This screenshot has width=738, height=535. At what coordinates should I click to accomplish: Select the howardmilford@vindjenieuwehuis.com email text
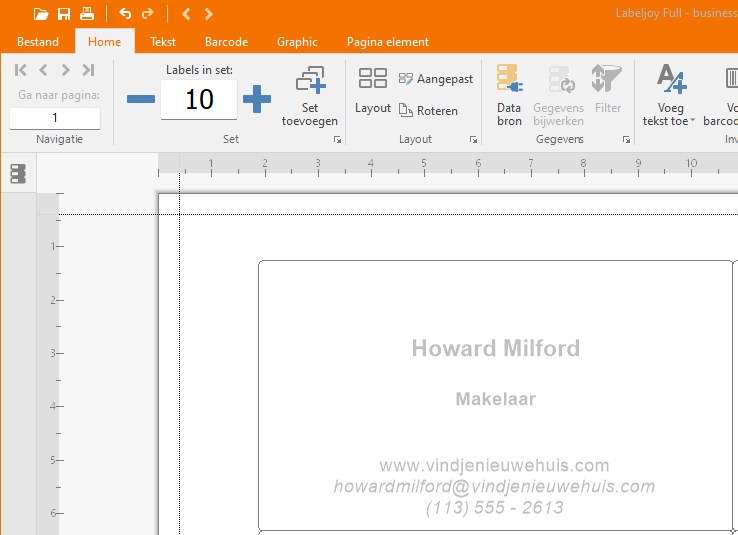[494, 487]
